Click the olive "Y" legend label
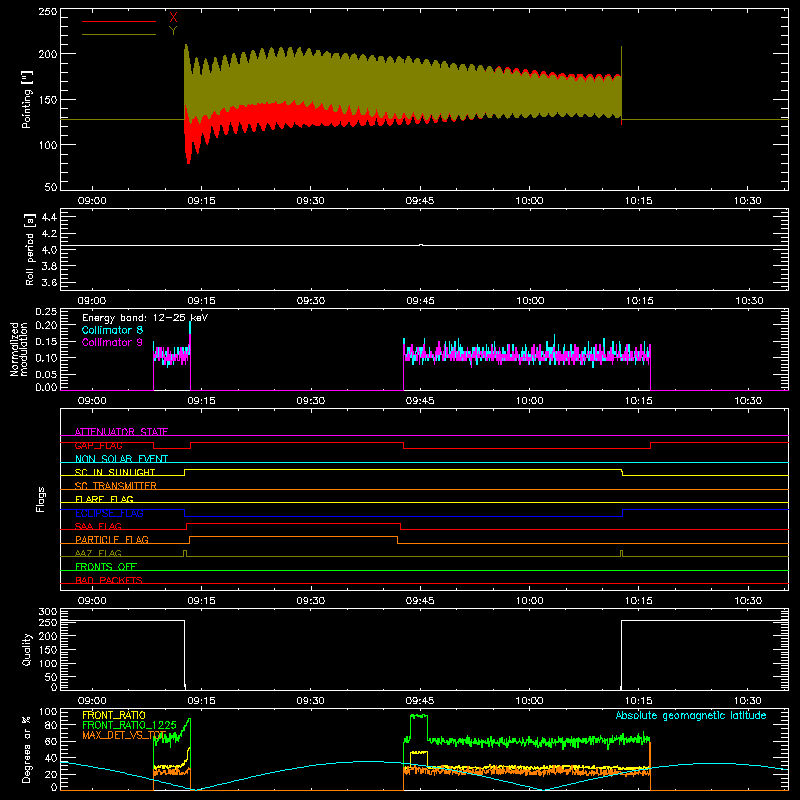The height and width of the screenshot is (800, 800). (173, 31)
